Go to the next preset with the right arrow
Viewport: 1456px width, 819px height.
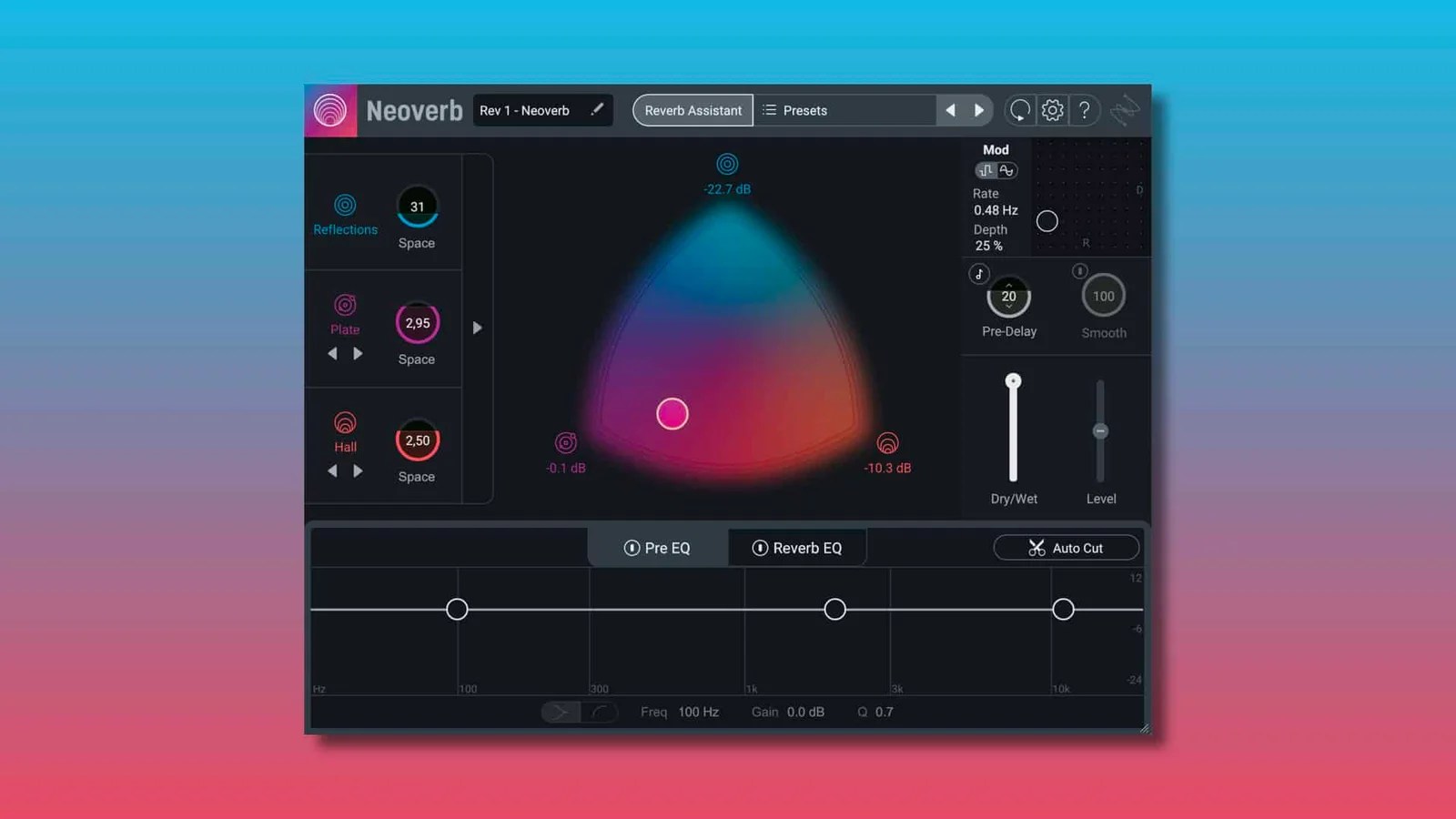979,110
